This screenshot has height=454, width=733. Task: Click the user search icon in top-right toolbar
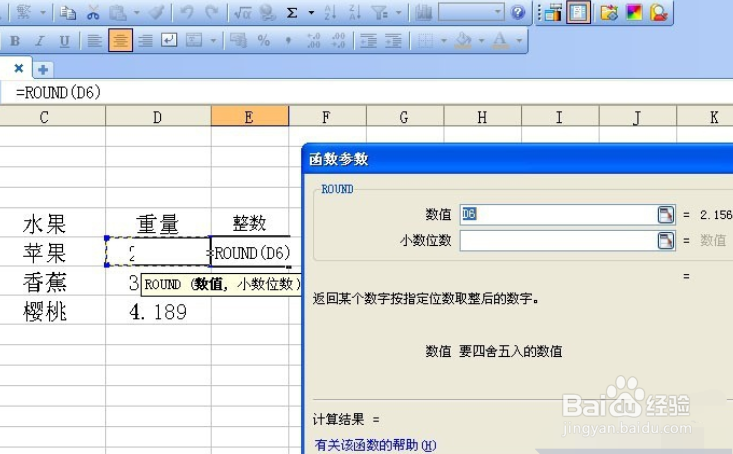(659, 13)
